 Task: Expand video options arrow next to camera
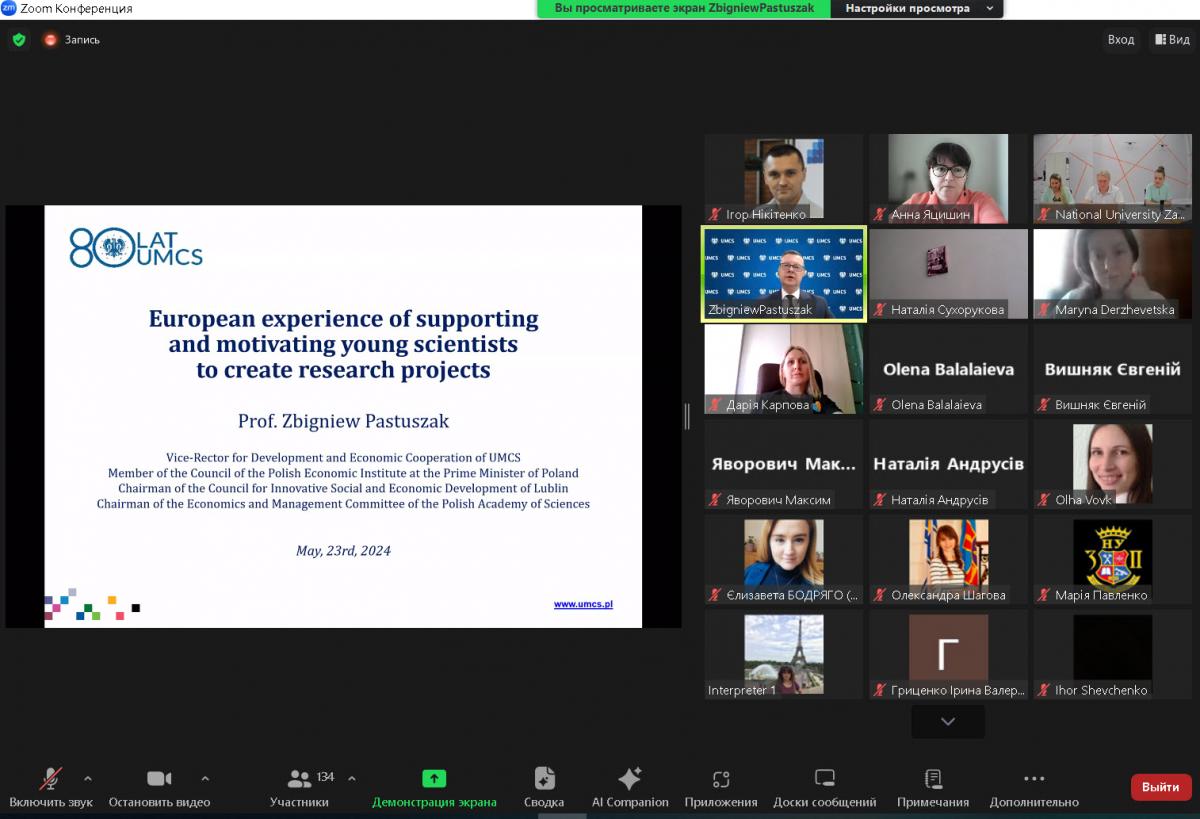coord(205,778)
